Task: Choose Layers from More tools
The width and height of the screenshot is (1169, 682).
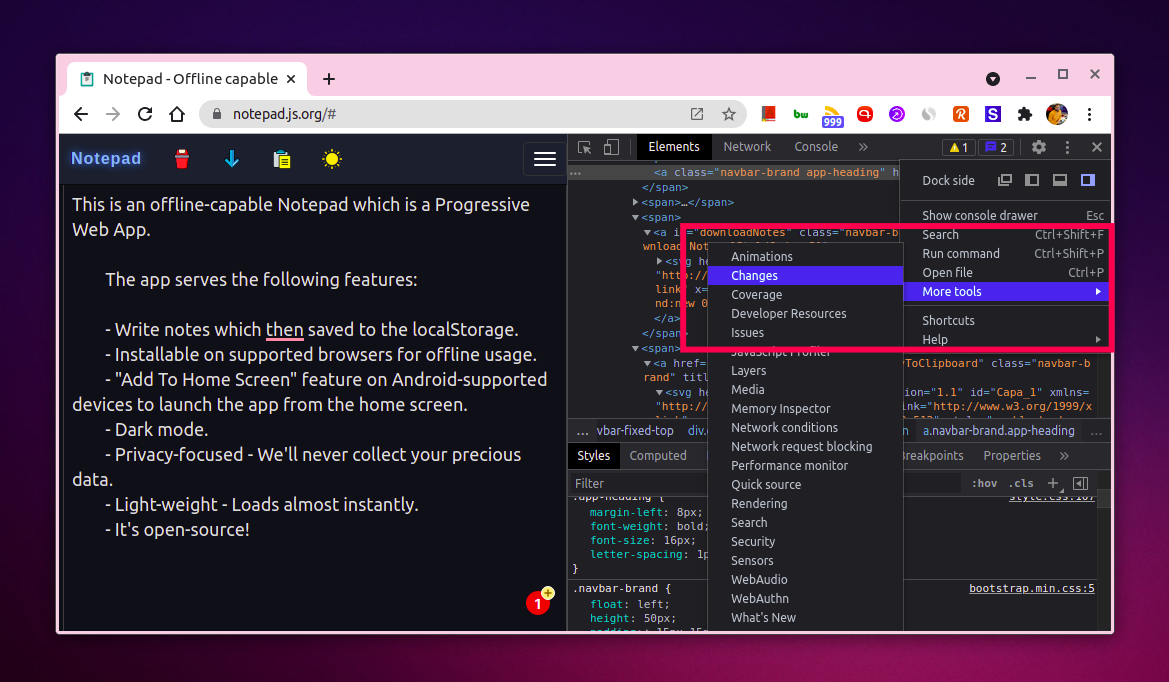Action: 805,370
